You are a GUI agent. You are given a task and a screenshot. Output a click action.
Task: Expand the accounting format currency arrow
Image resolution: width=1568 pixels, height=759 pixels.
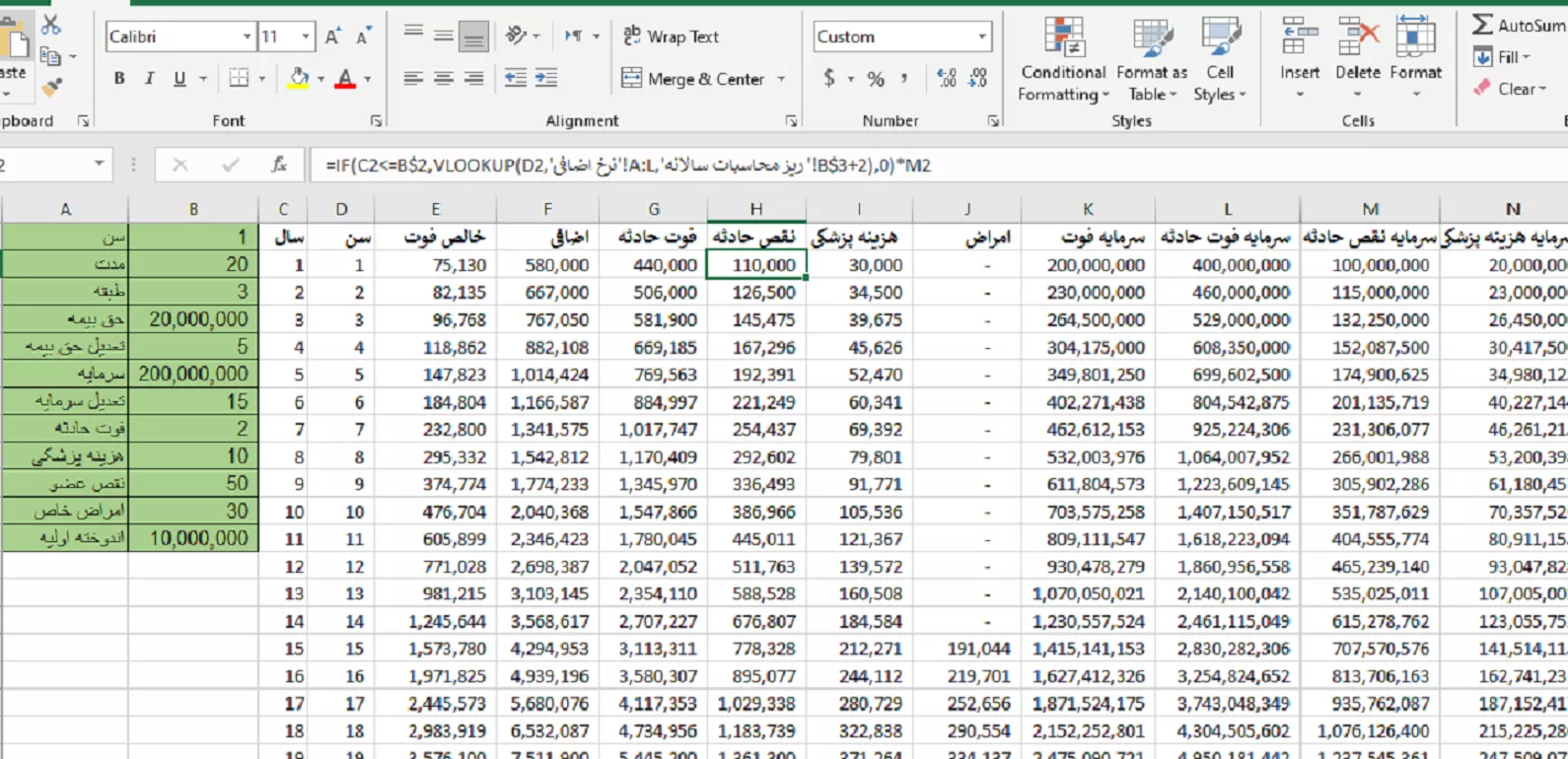click(851, 79)
